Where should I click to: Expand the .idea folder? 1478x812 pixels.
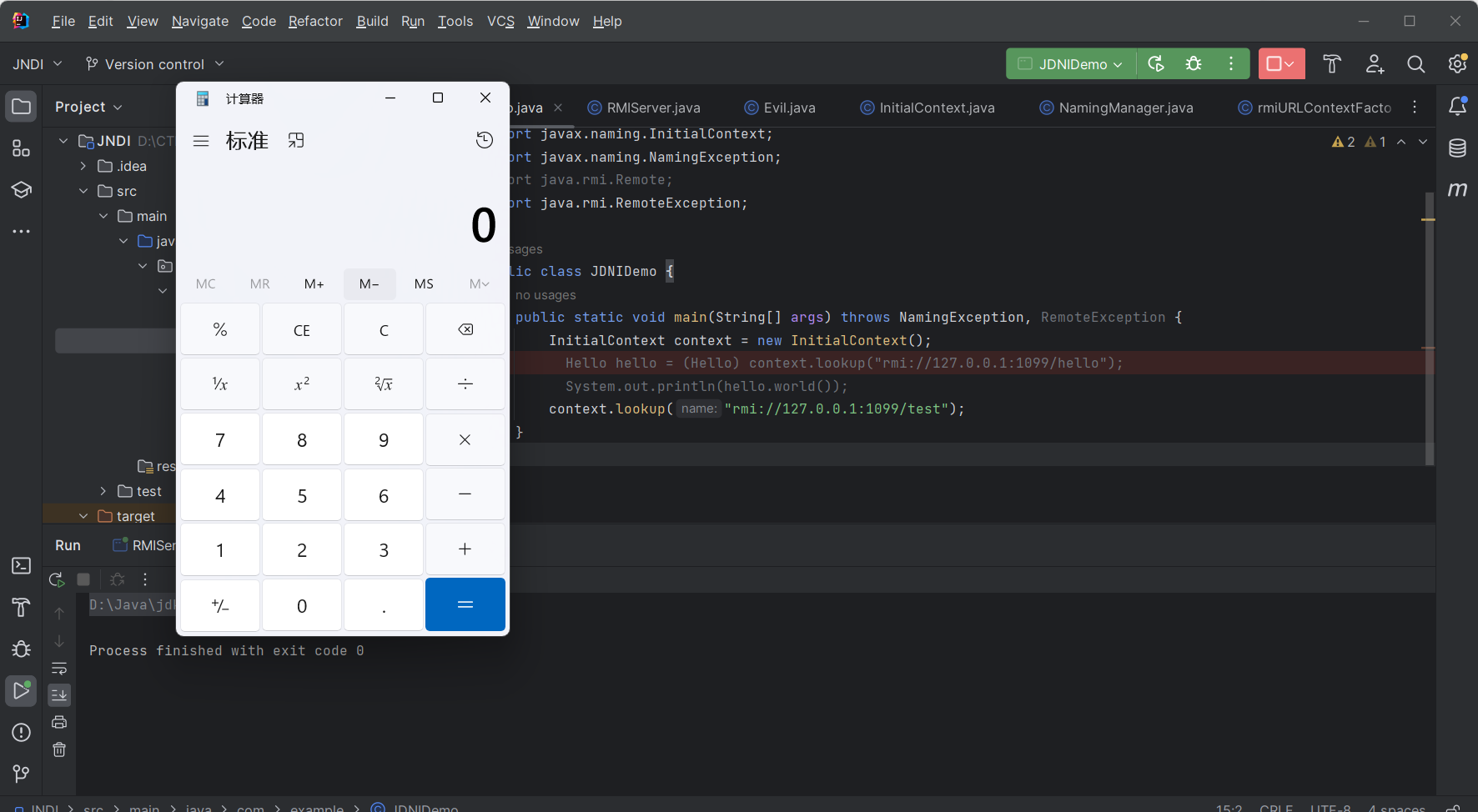tap(83, 166)
